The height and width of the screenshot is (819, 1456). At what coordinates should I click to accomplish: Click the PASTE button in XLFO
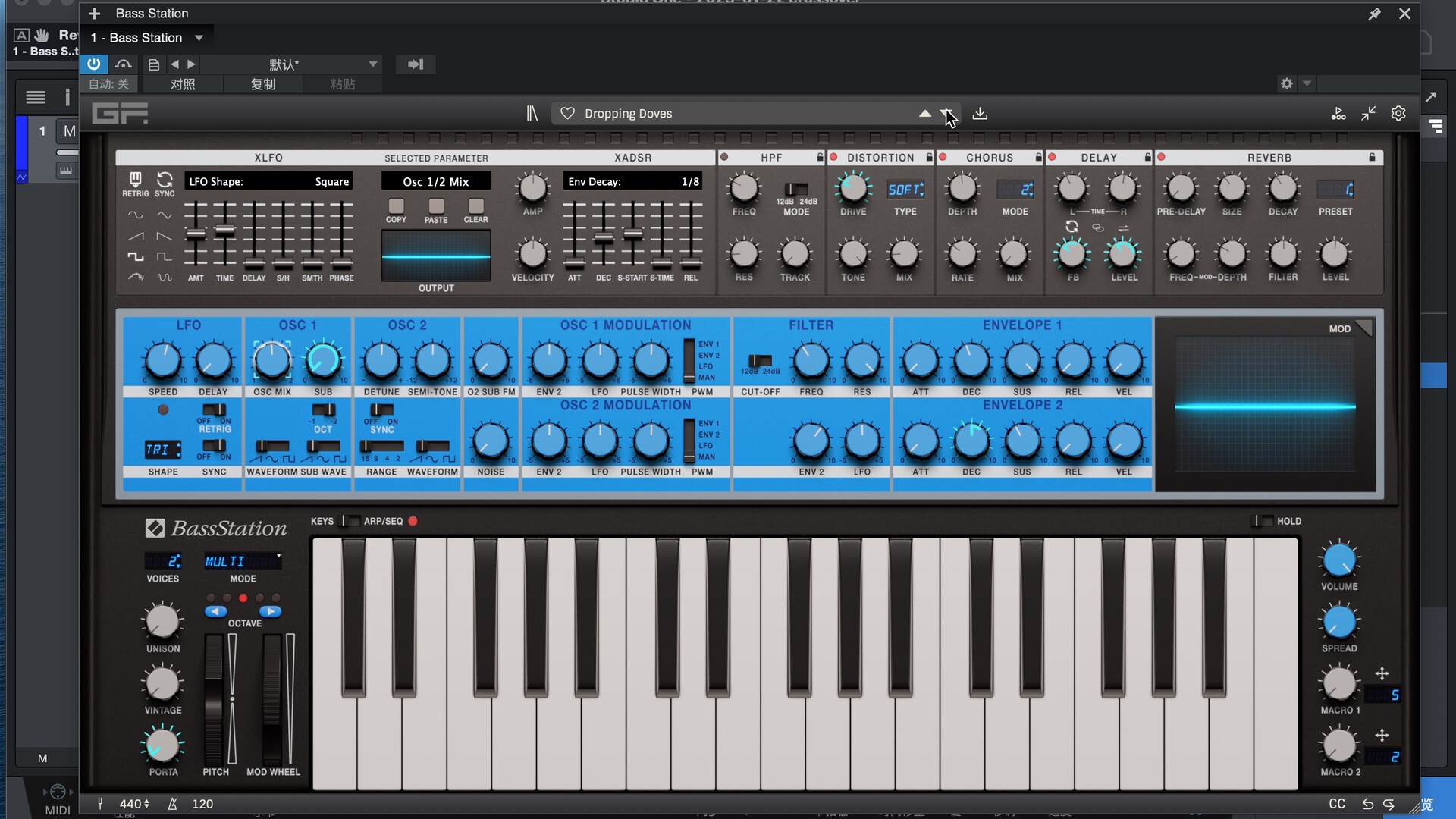pos(436,206)
